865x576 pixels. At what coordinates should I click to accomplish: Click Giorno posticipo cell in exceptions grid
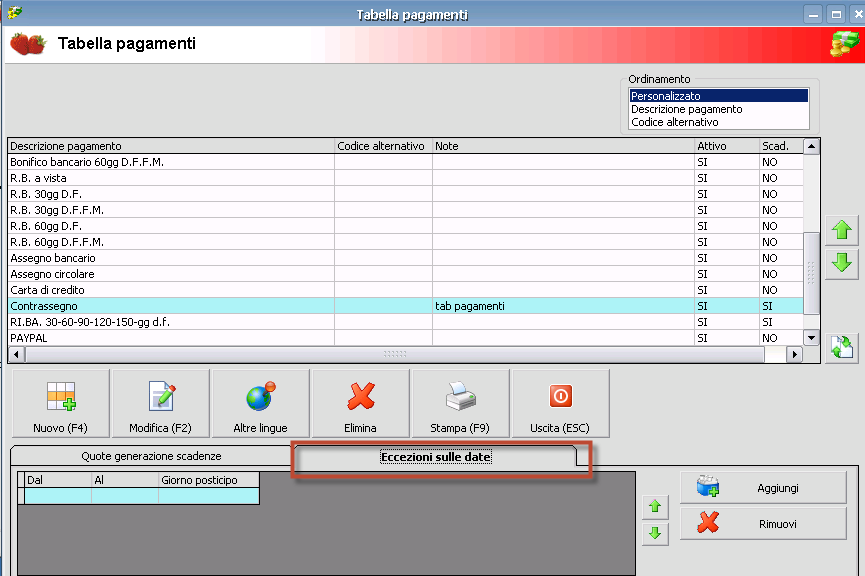coord(209,496)
